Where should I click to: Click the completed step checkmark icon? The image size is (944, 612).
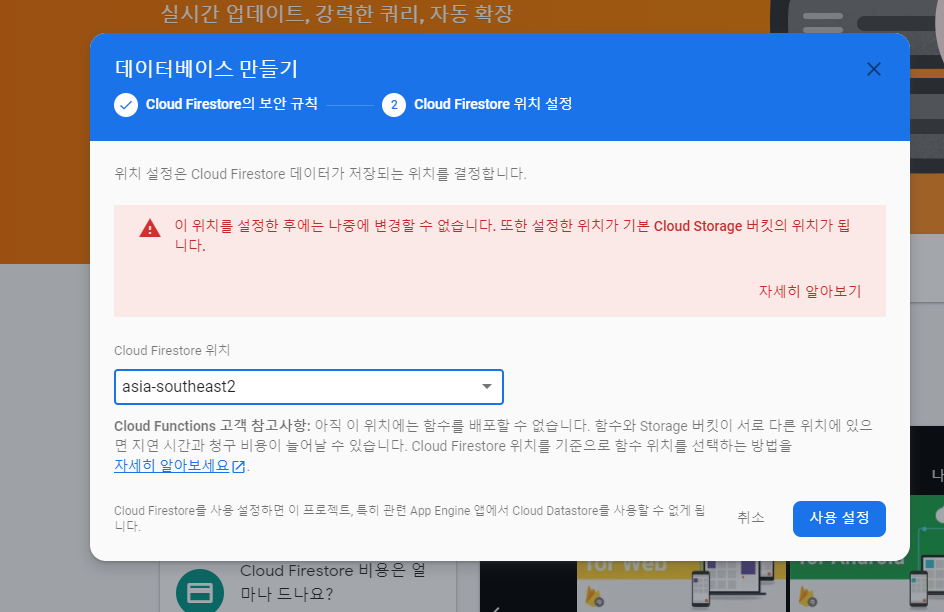click(x=126, y=105)
